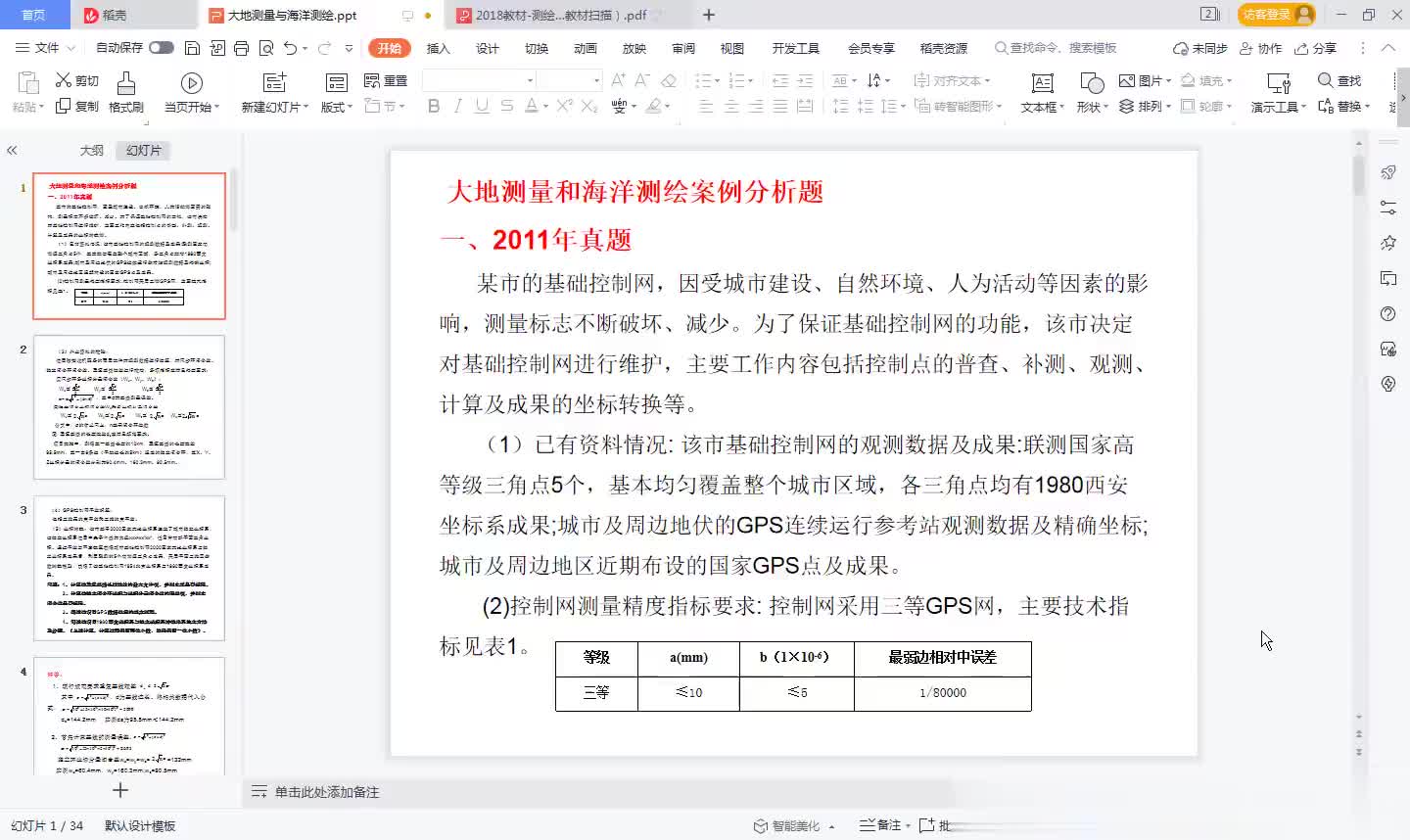
Task: Click the visitor login (访客登录) button
Action: pyautogui.click(x=1274, y=15)
